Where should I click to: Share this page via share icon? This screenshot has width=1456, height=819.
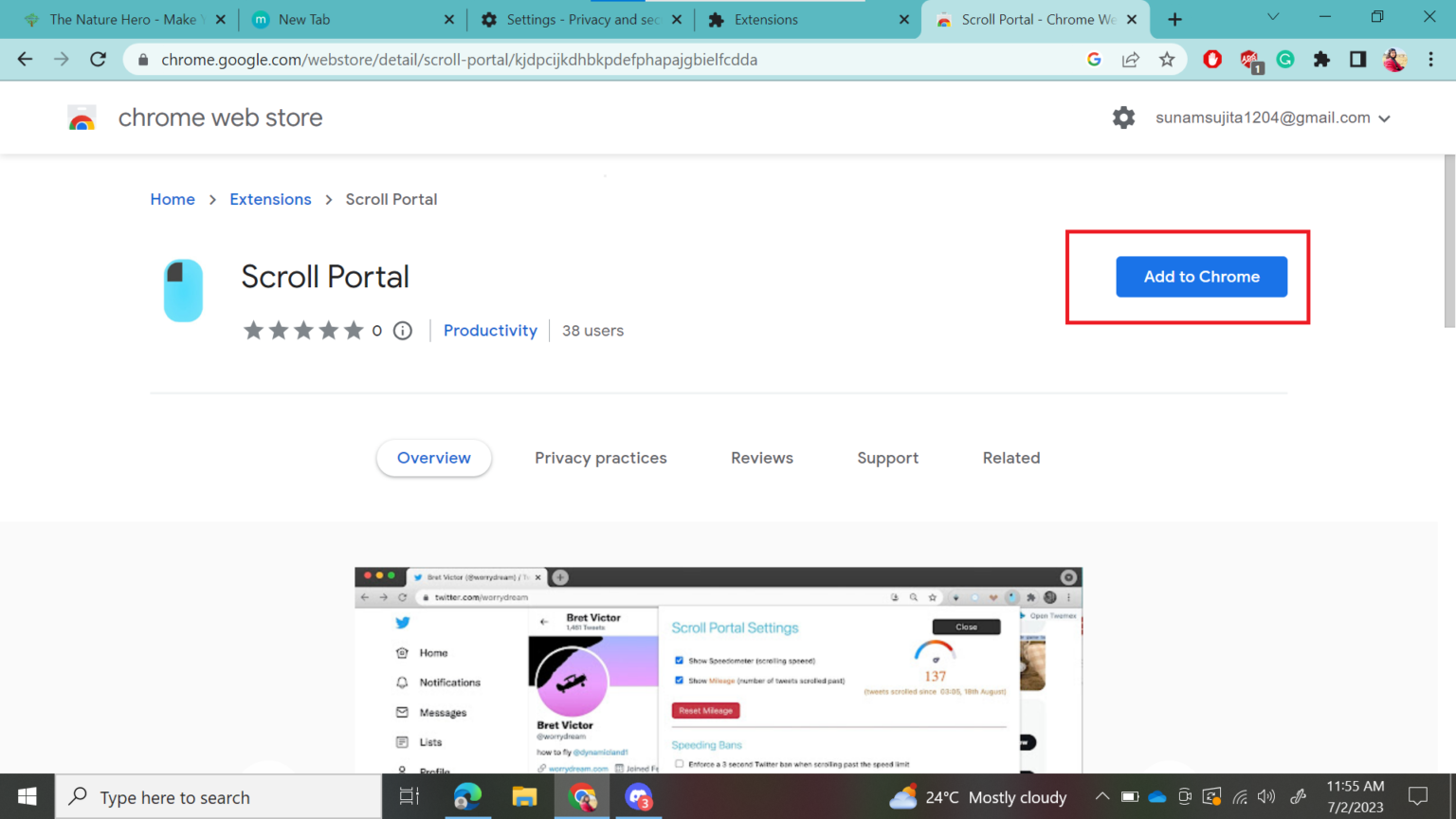point(1130,59)
